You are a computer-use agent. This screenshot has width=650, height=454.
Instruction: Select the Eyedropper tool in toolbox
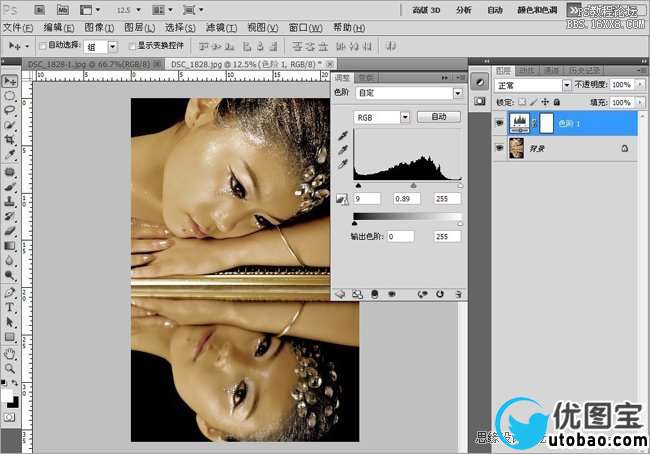[x=9, y=155]
